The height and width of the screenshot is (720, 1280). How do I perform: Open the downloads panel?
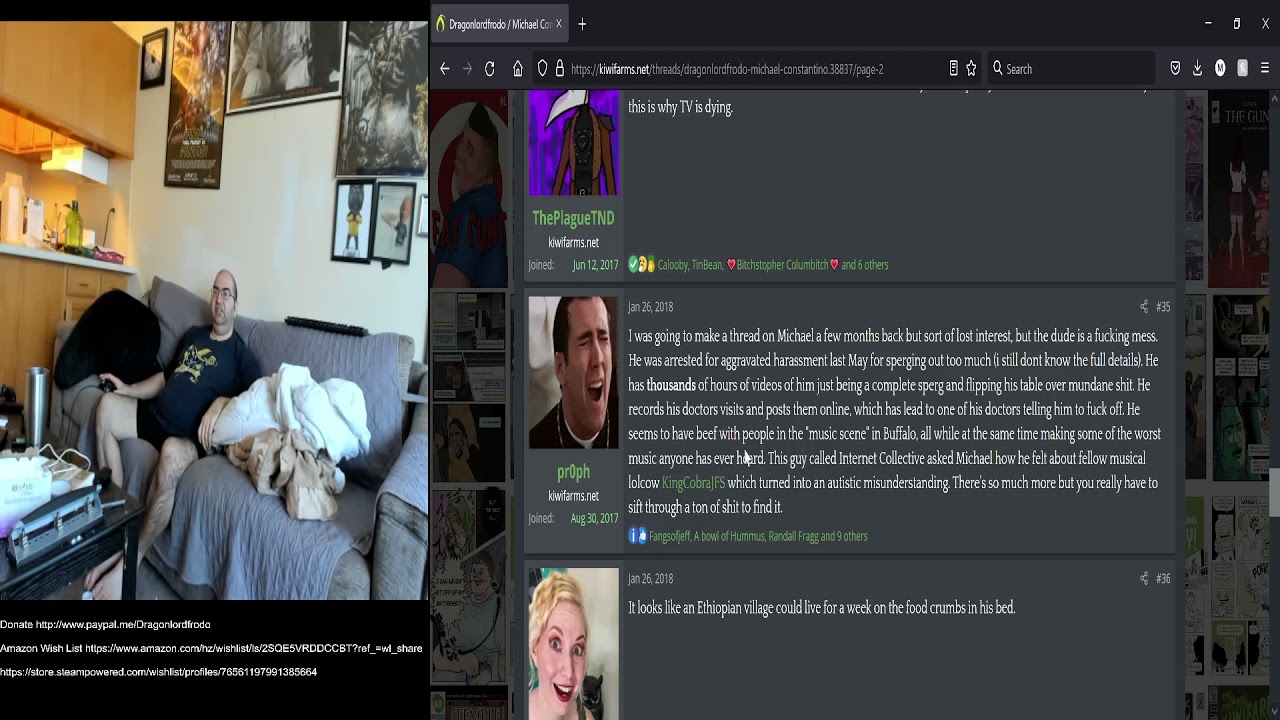pyautogui.click(x=1197, y=69)
